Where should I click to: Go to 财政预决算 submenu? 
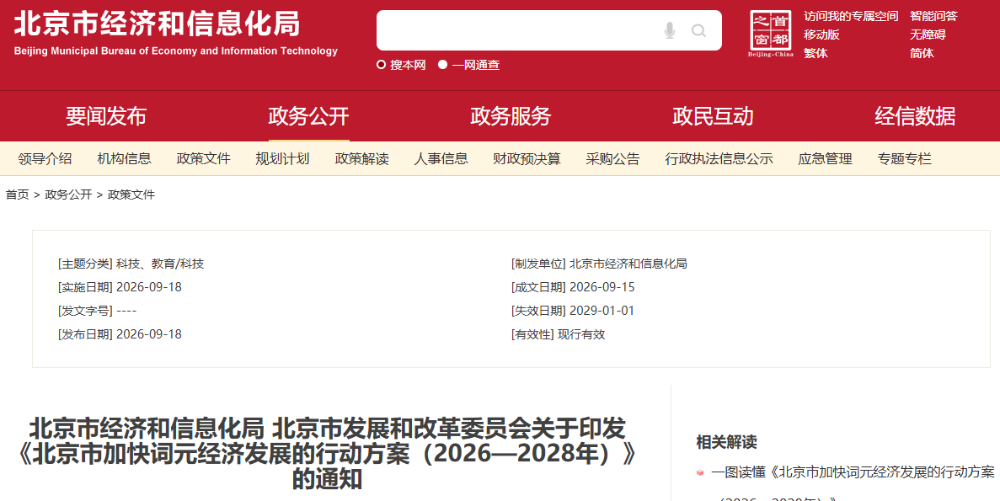tap(527, 159)
